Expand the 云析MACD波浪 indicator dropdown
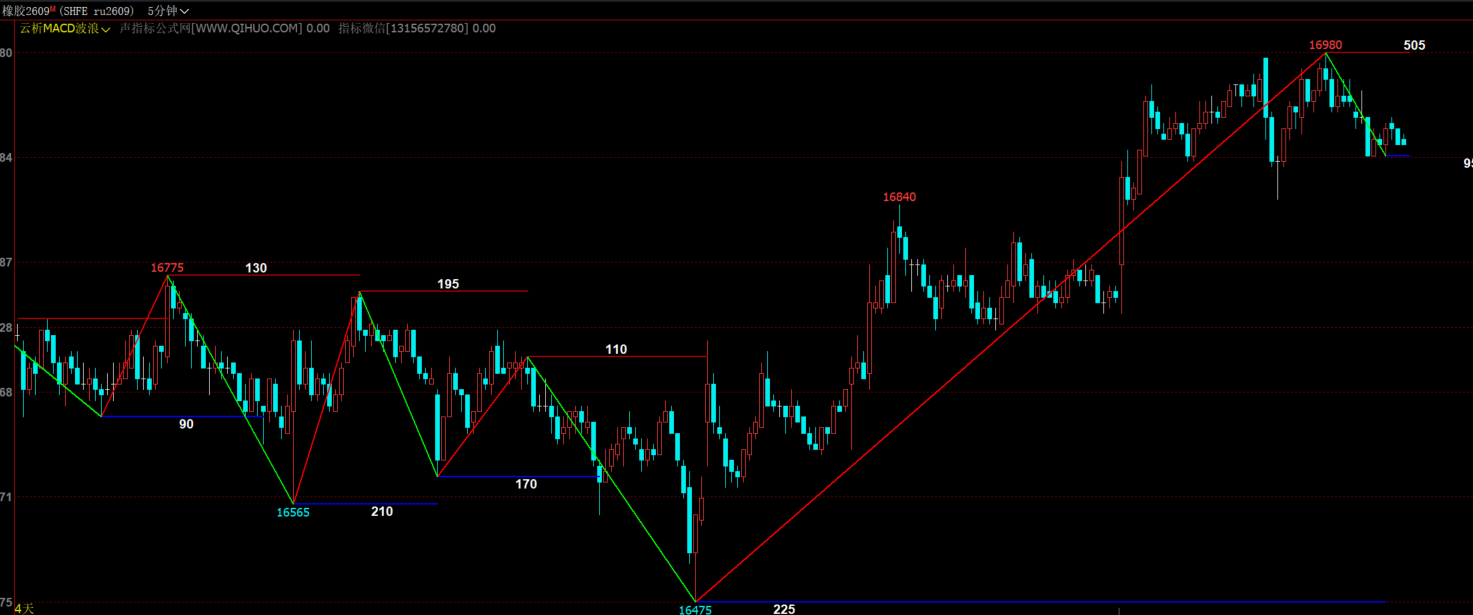Image resolution: width=1473 pixels, height=615 pixels. click(64, 28)
